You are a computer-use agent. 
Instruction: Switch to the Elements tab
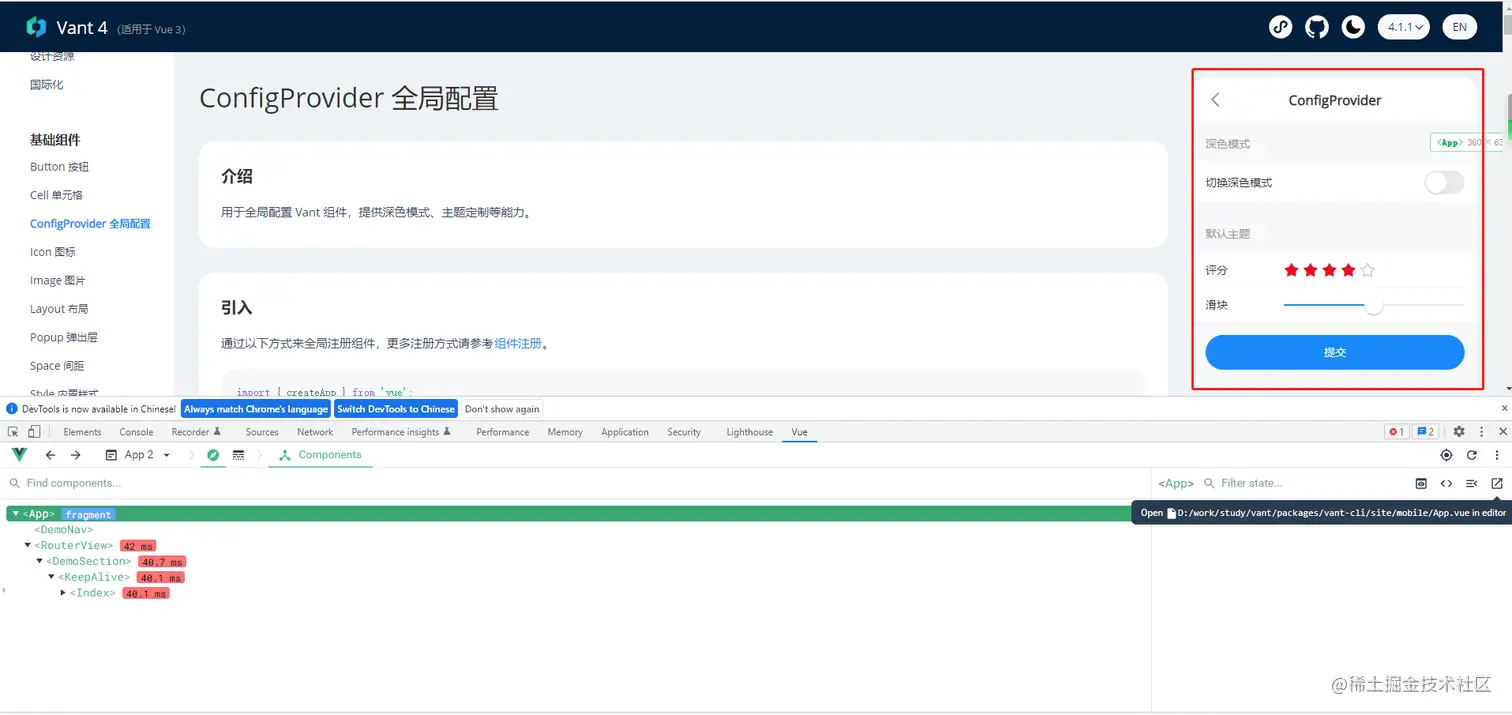[x=82, y=432]
